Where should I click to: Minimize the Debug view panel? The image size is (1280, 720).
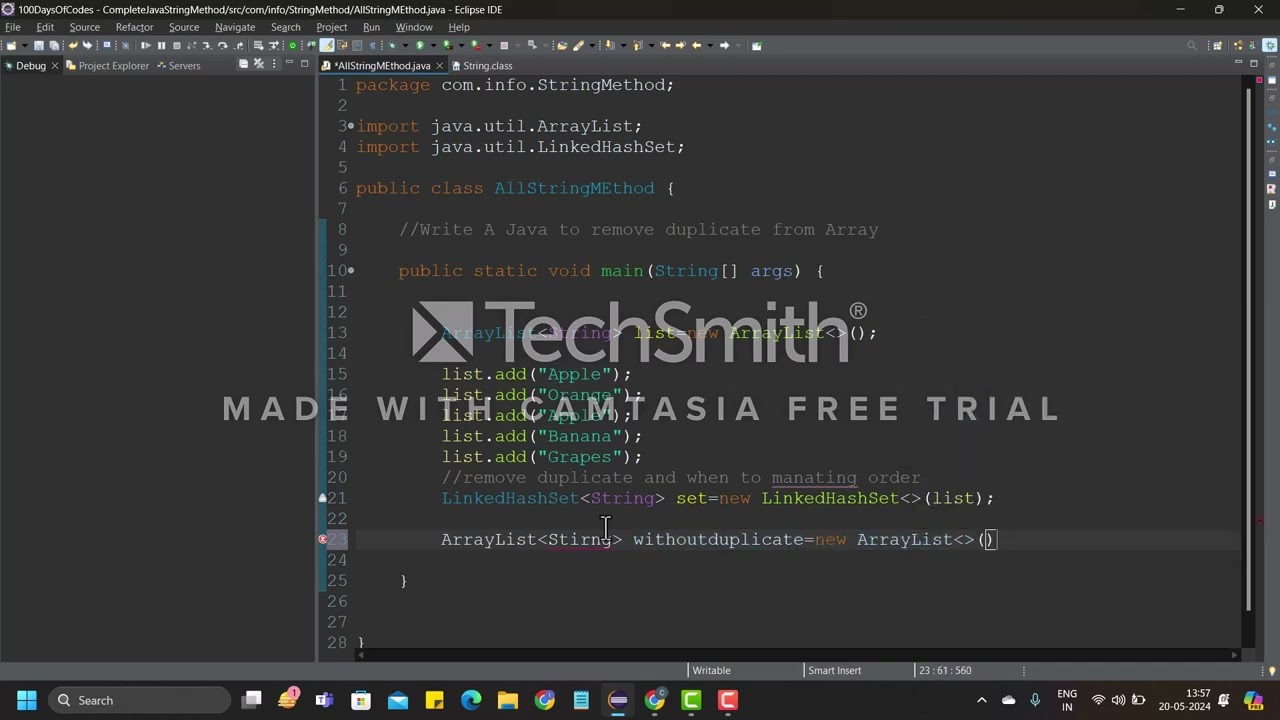click(x=289, y=63)
